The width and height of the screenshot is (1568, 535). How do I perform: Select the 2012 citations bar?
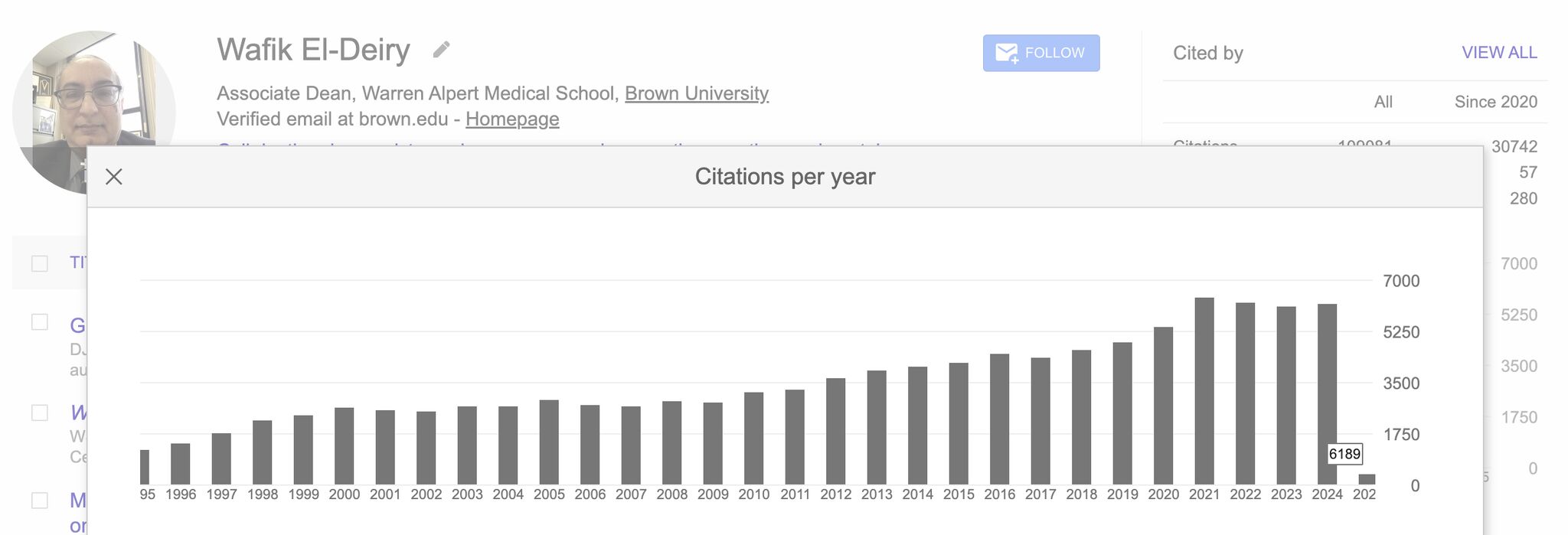coord(835,431)
